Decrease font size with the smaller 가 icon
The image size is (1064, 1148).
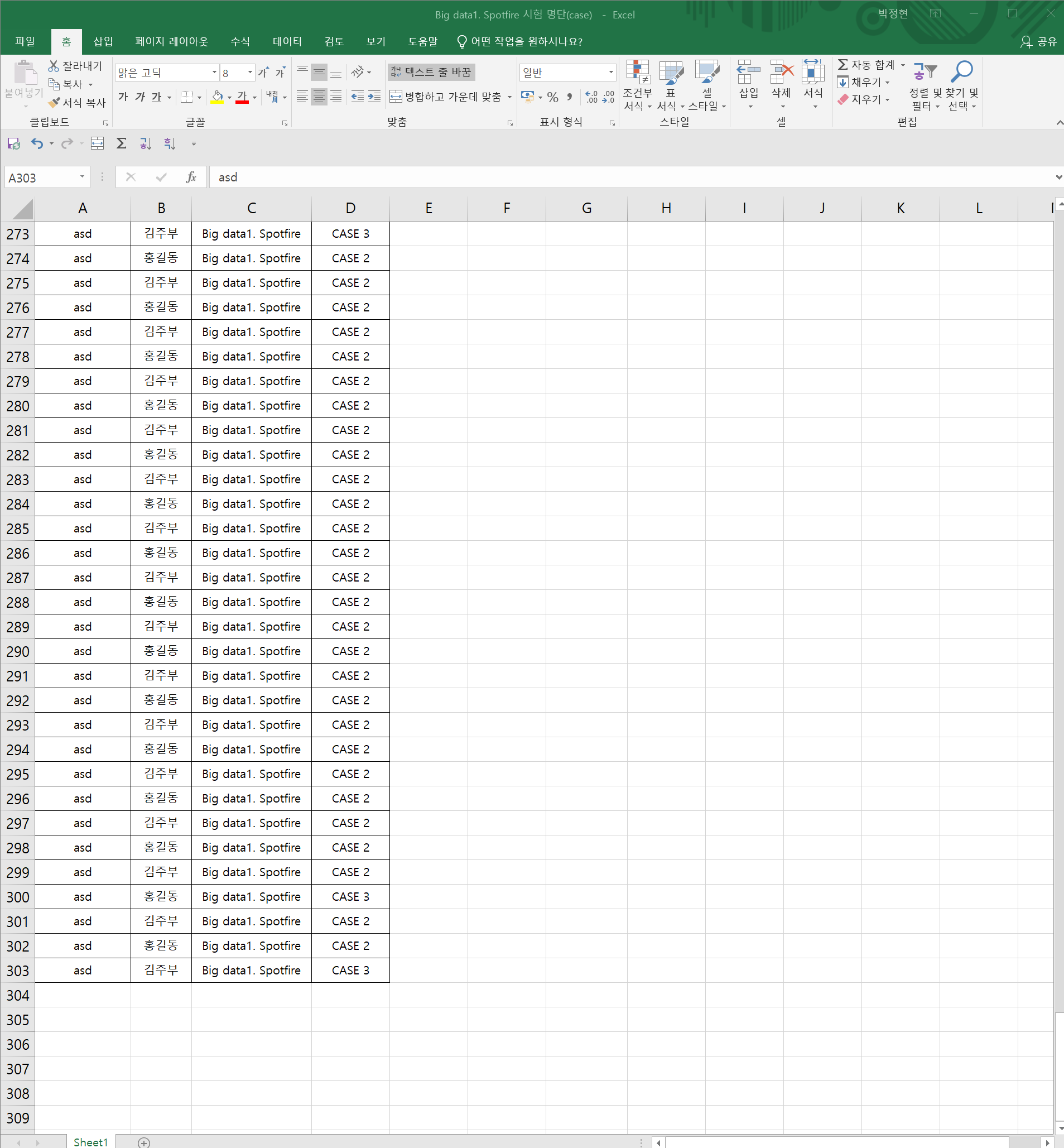coord(280,73)
